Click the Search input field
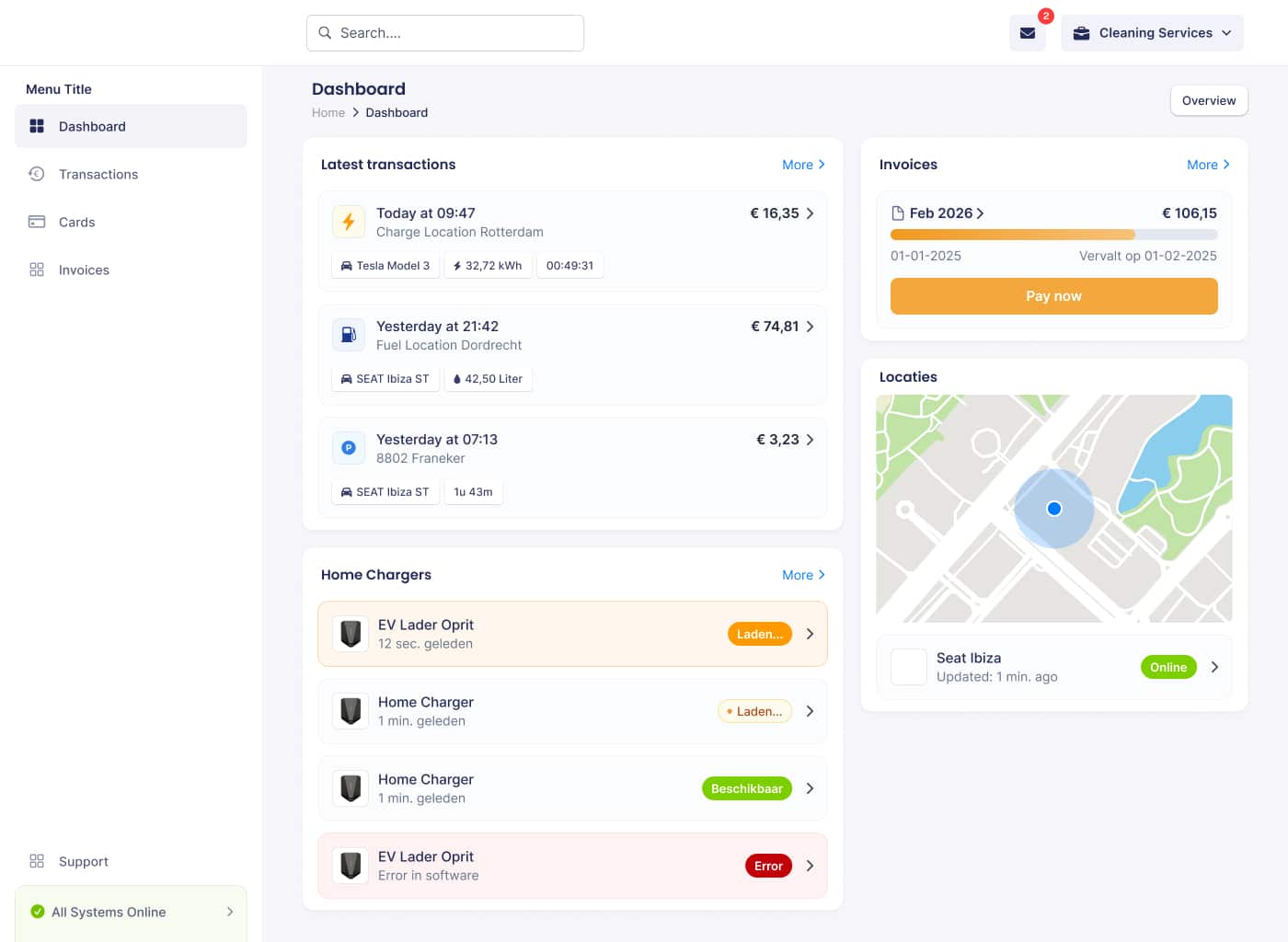 pyautogui.click(x=445, y=32)
